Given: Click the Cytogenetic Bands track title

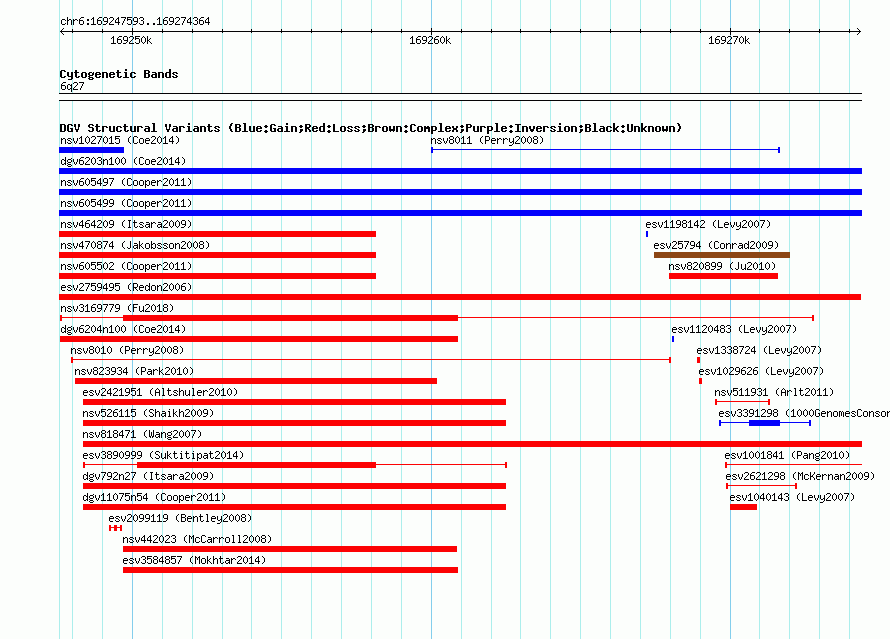Looking at the screenshot, I should point(119,74).
